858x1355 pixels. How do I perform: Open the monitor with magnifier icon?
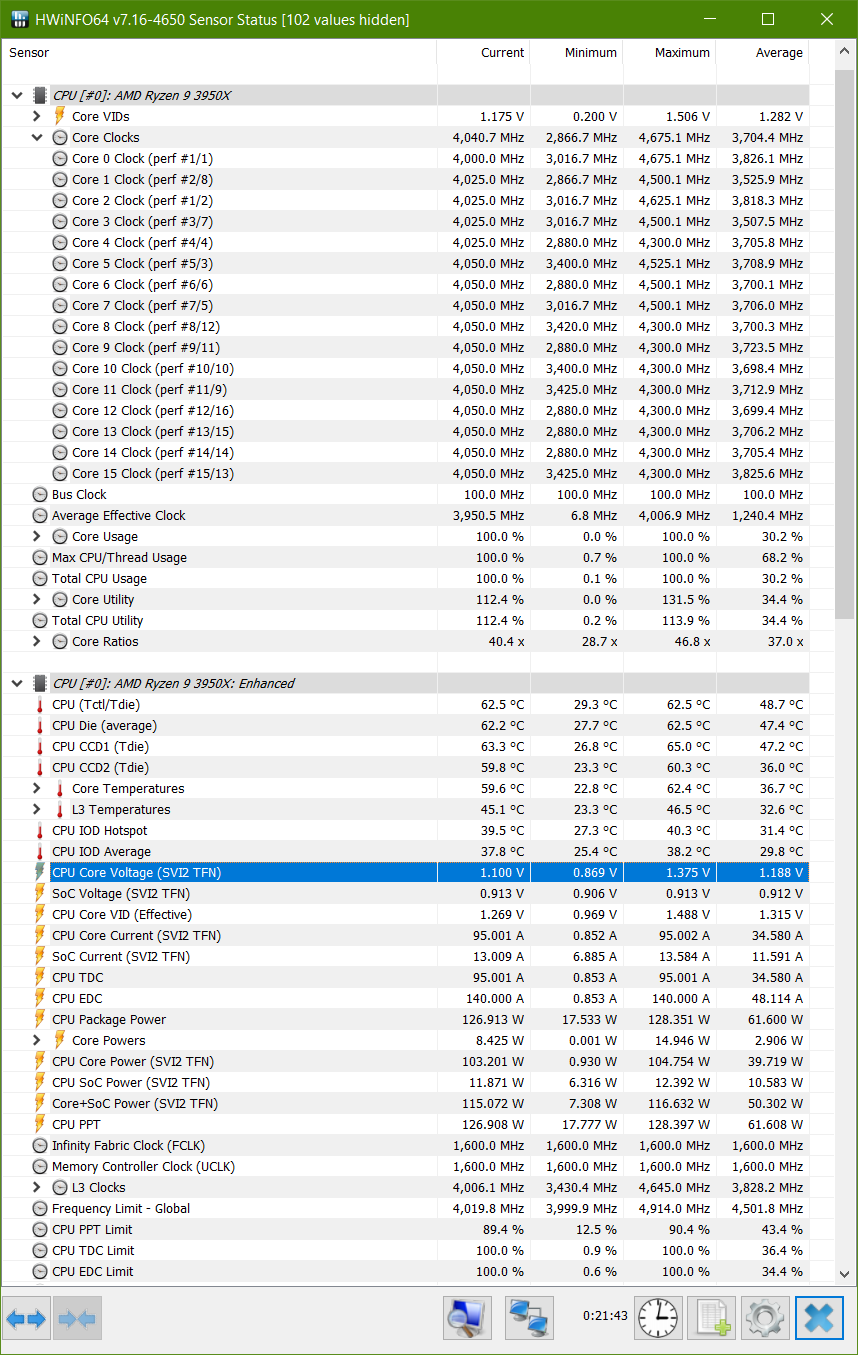467,1318
